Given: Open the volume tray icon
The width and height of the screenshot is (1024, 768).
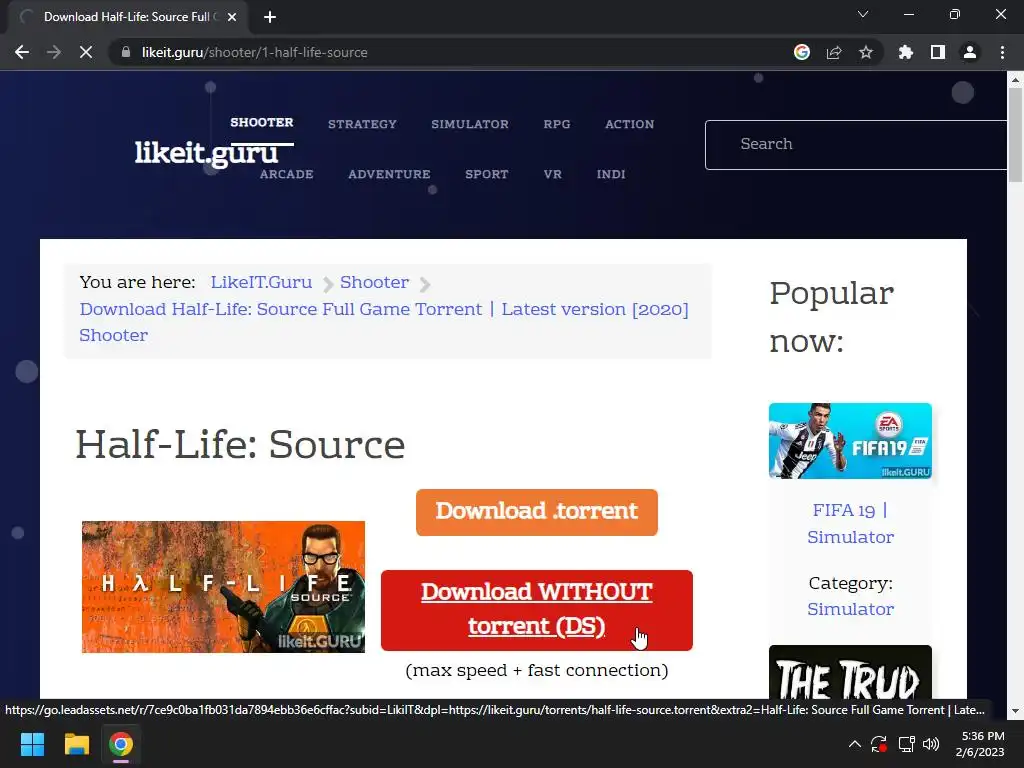Looking at the screenshot, I should point(931,744).
